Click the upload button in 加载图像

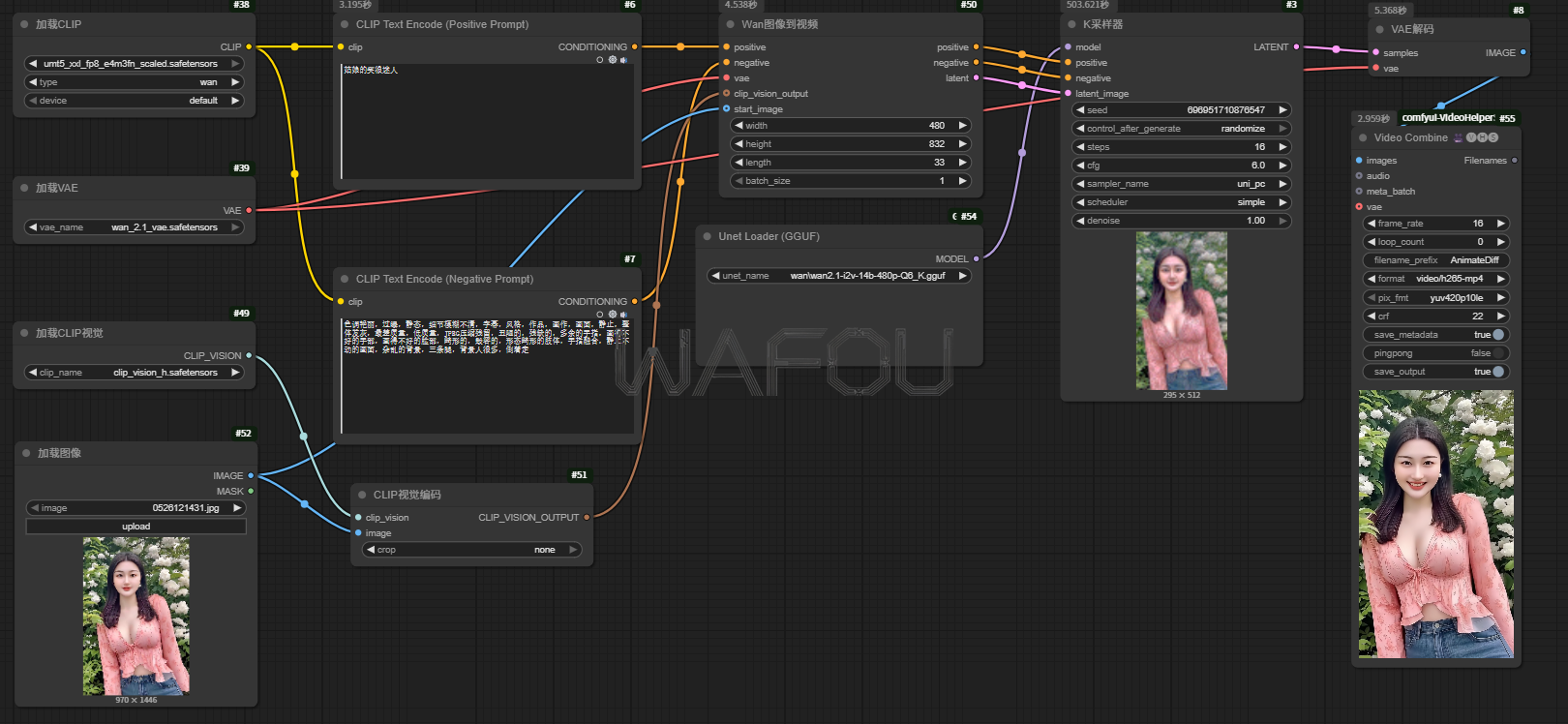136,527
